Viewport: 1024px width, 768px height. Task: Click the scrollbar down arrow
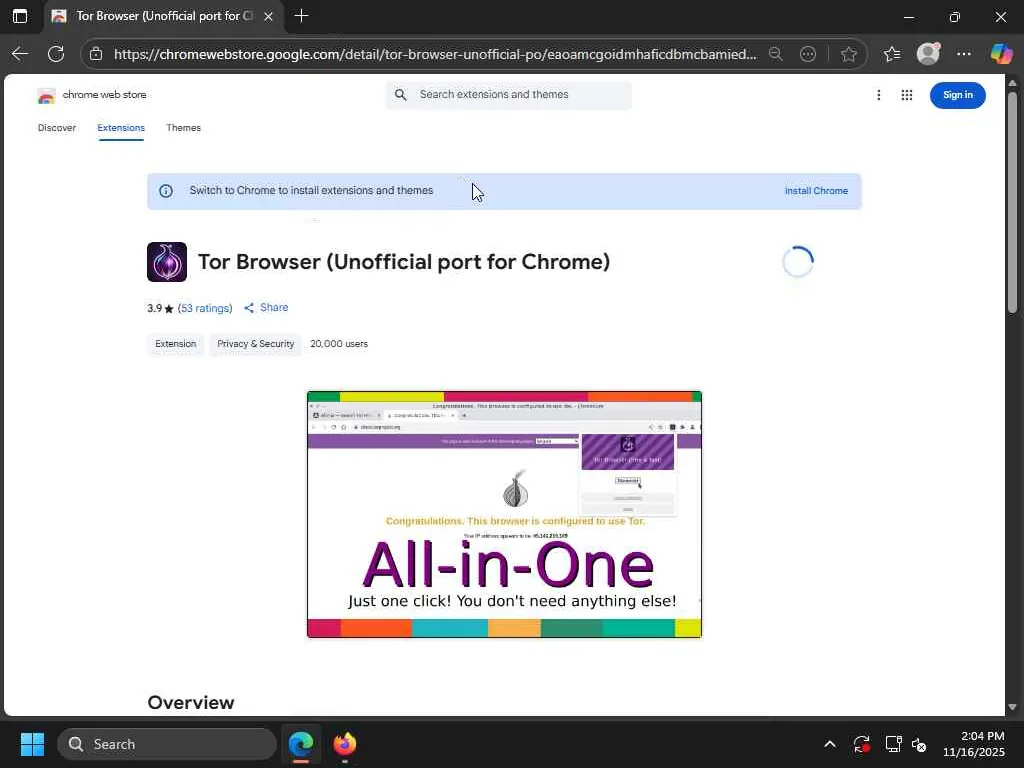1012,707
